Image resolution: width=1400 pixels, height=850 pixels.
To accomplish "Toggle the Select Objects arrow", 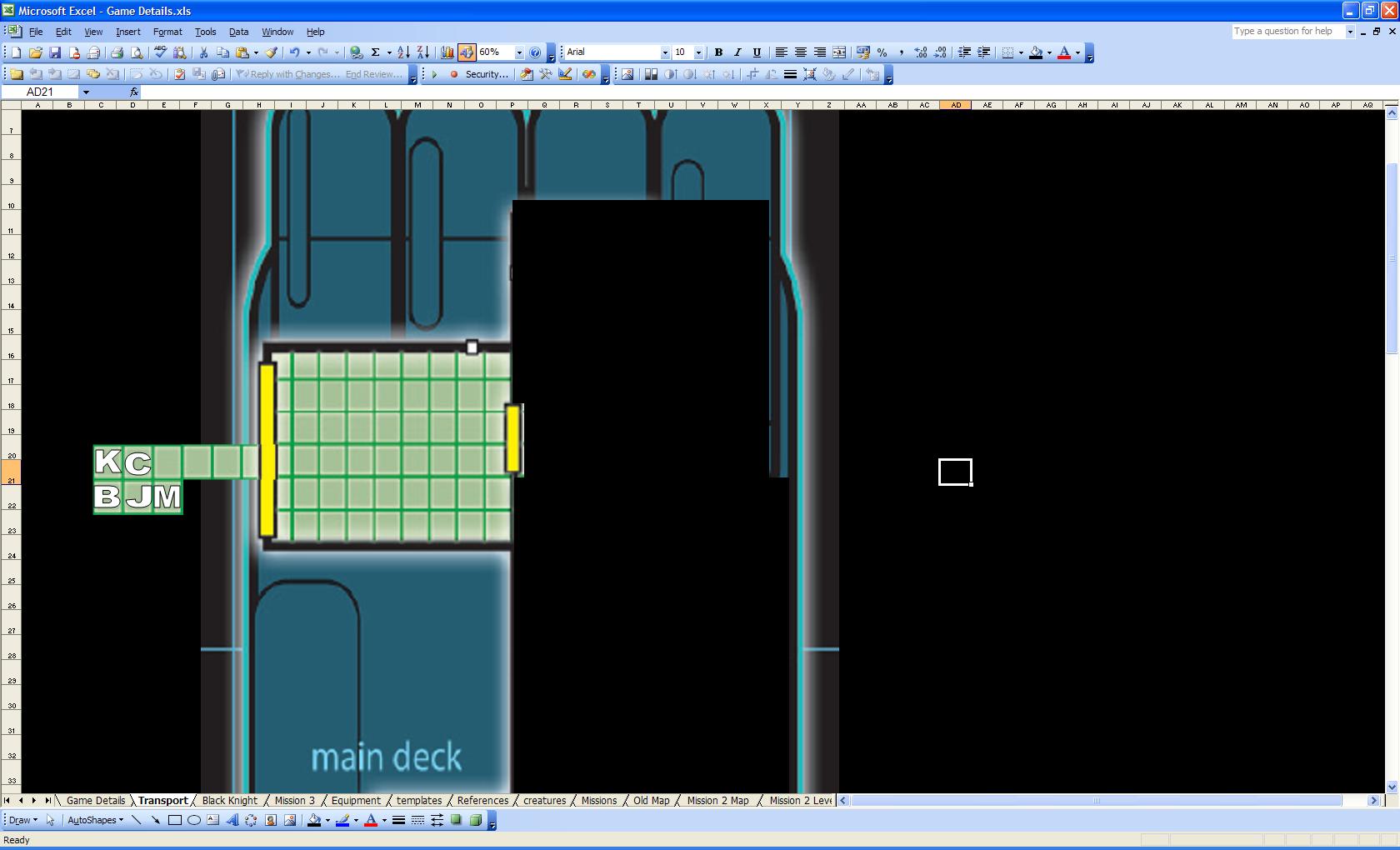I will pos(50,820).
